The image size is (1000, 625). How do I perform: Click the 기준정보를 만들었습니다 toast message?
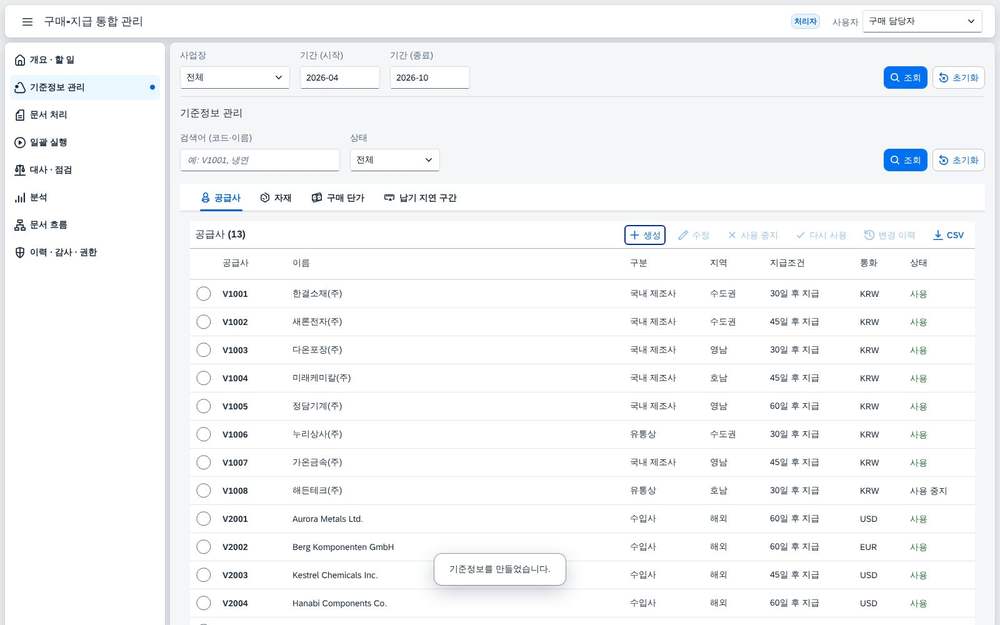coord(499,569)
